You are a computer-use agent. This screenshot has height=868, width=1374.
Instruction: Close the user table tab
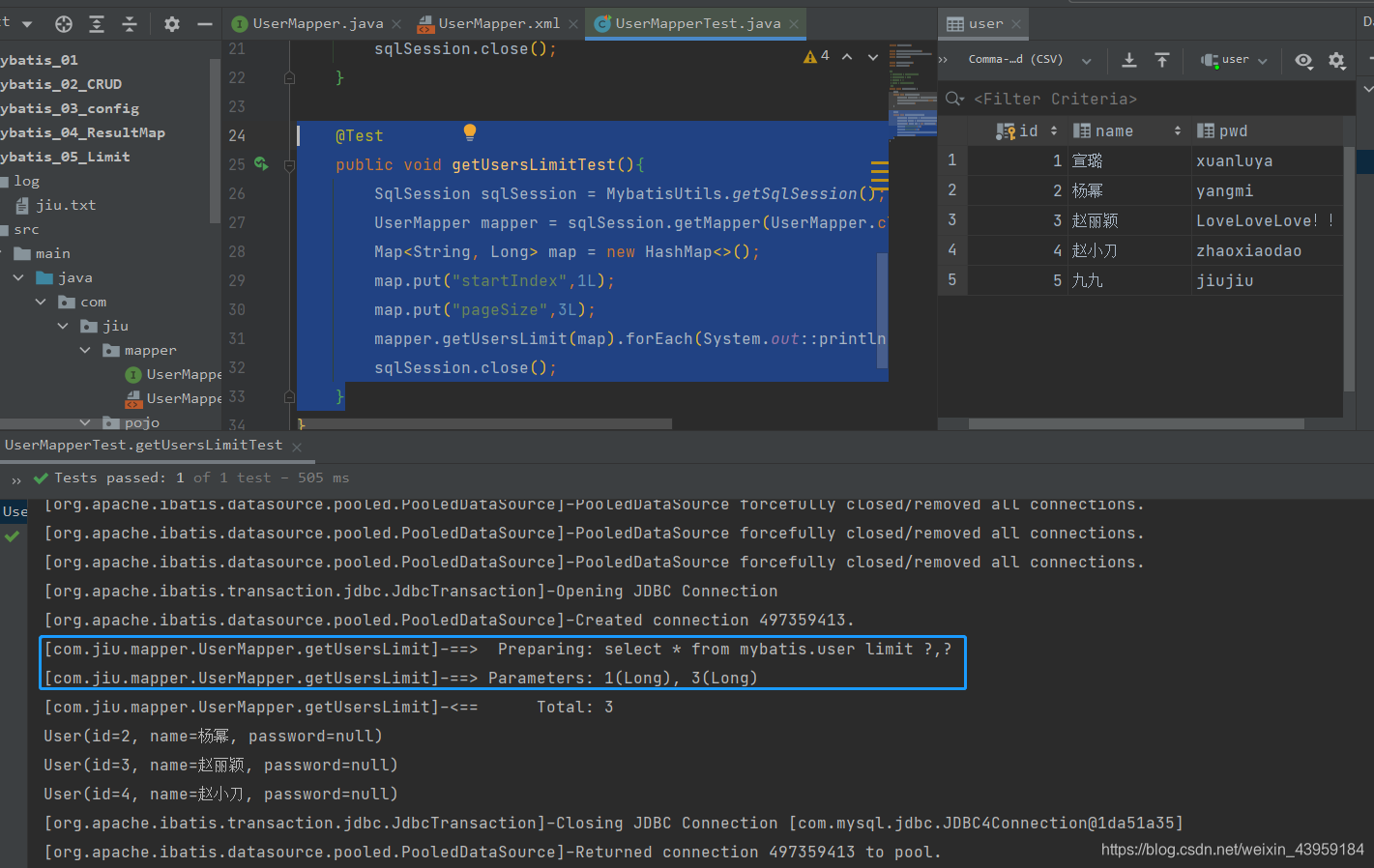pos(1015,24)
